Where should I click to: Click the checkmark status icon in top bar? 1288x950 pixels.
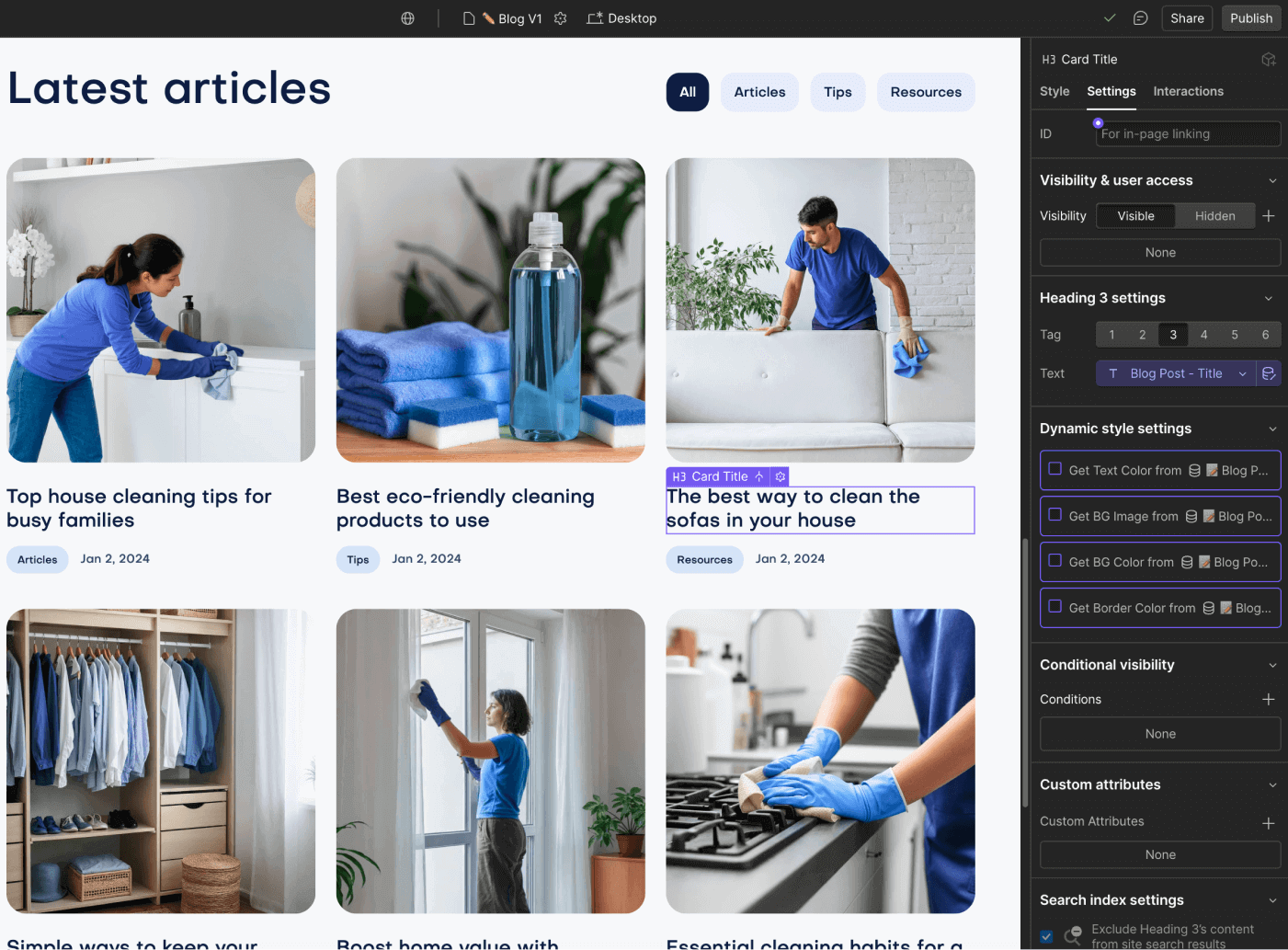(1110, 17)
